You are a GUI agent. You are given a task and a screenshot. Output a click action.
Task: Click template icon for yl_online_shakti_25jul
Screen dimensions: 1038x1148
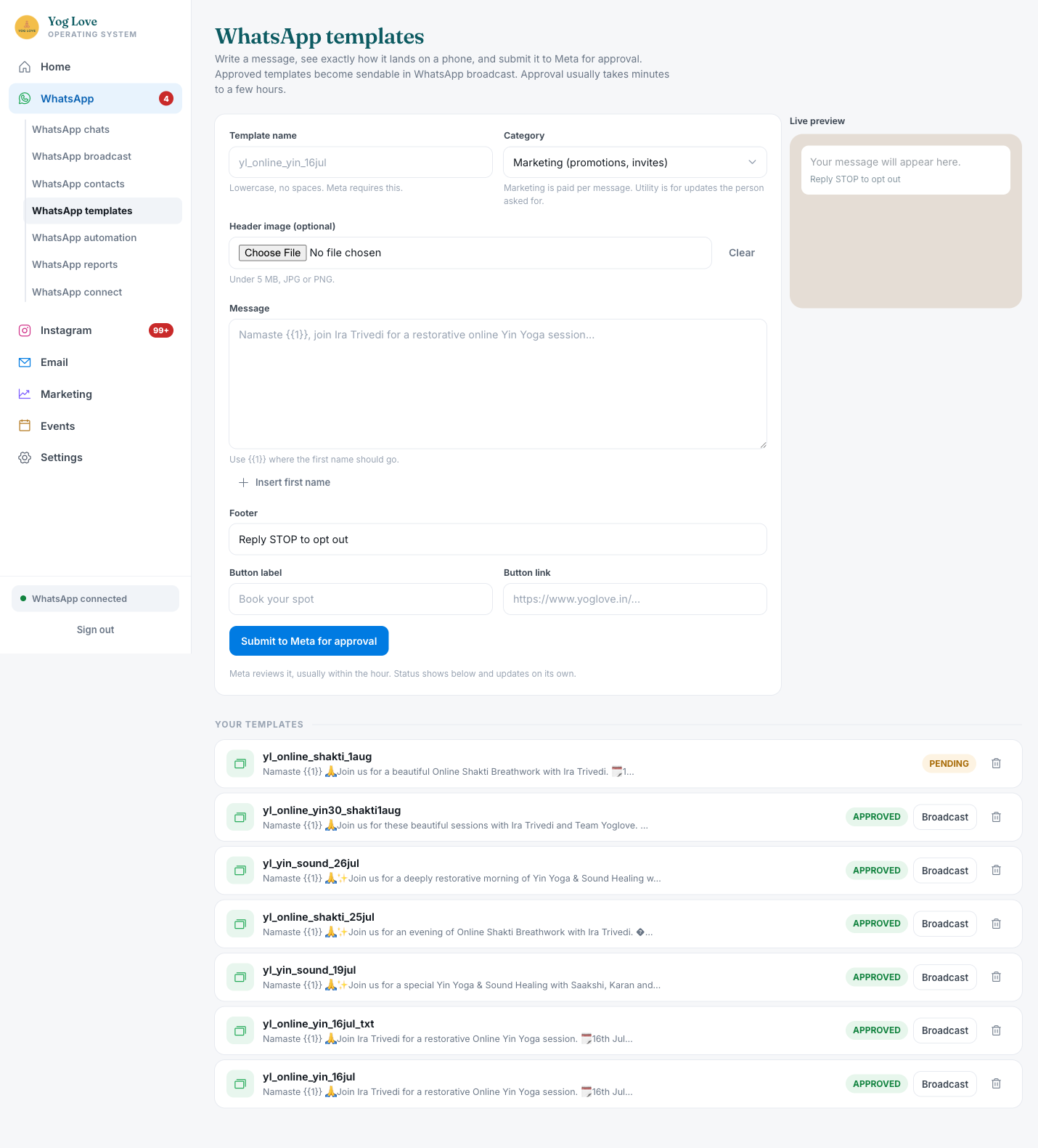(x=240, y=924)
